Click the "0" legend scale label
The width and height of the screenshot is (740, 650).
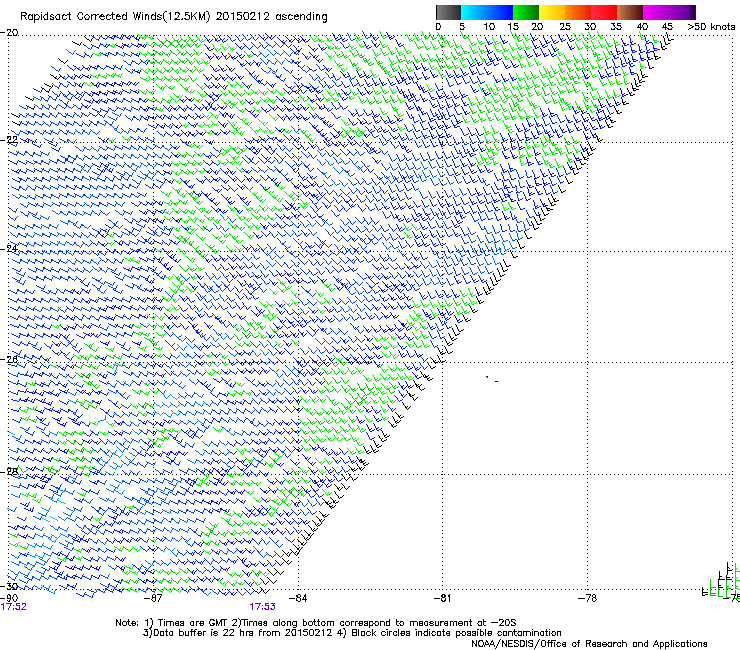(x=438, y=27)
